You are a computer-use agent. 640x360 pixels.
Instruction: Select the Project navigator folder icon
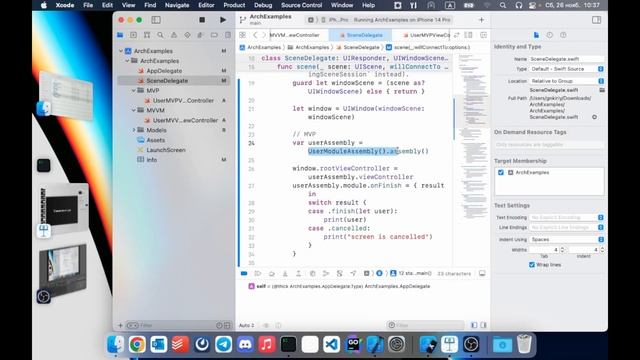120,35
